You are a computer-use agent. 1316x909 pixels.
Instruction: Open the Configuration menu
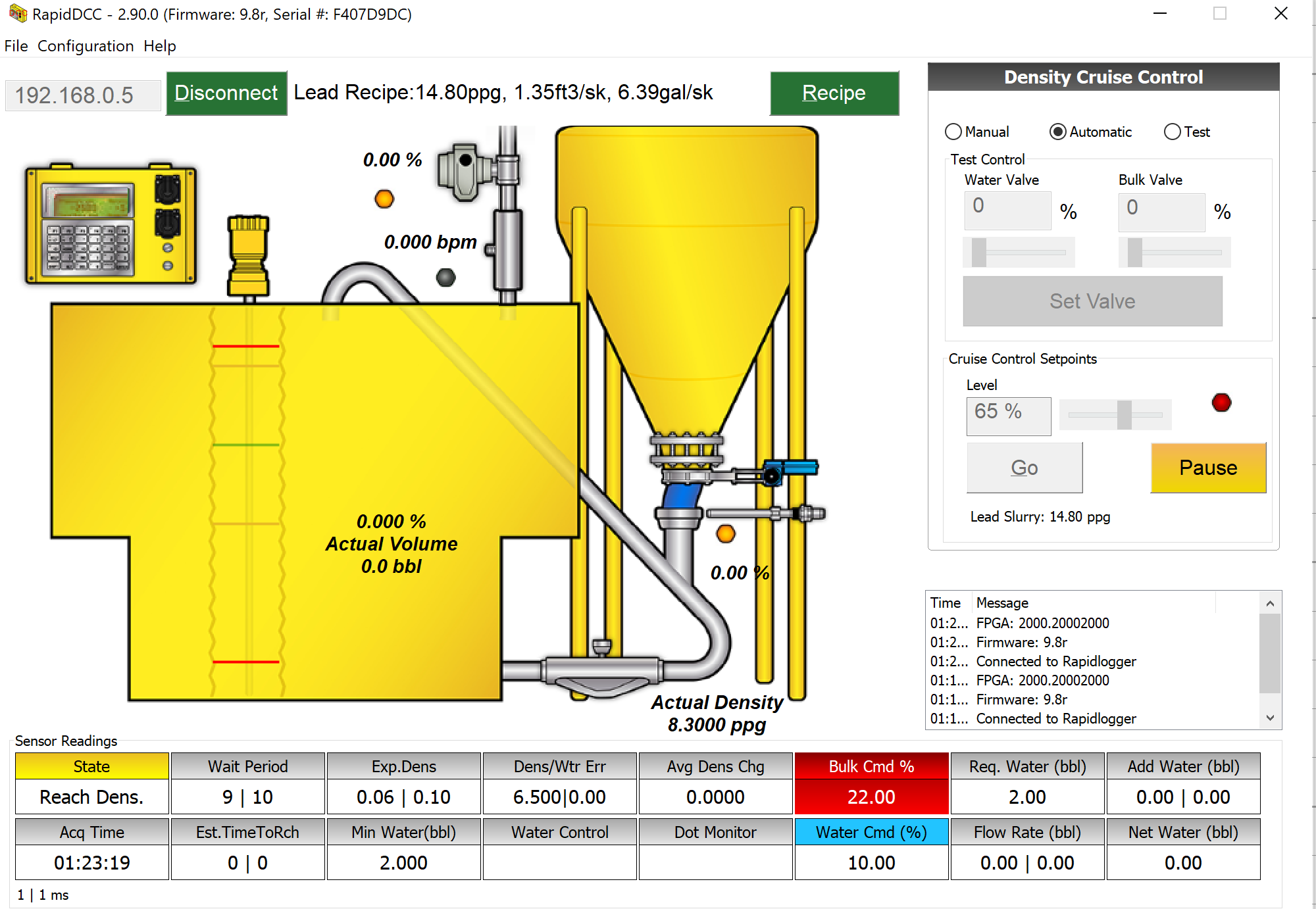pos(86,46)
